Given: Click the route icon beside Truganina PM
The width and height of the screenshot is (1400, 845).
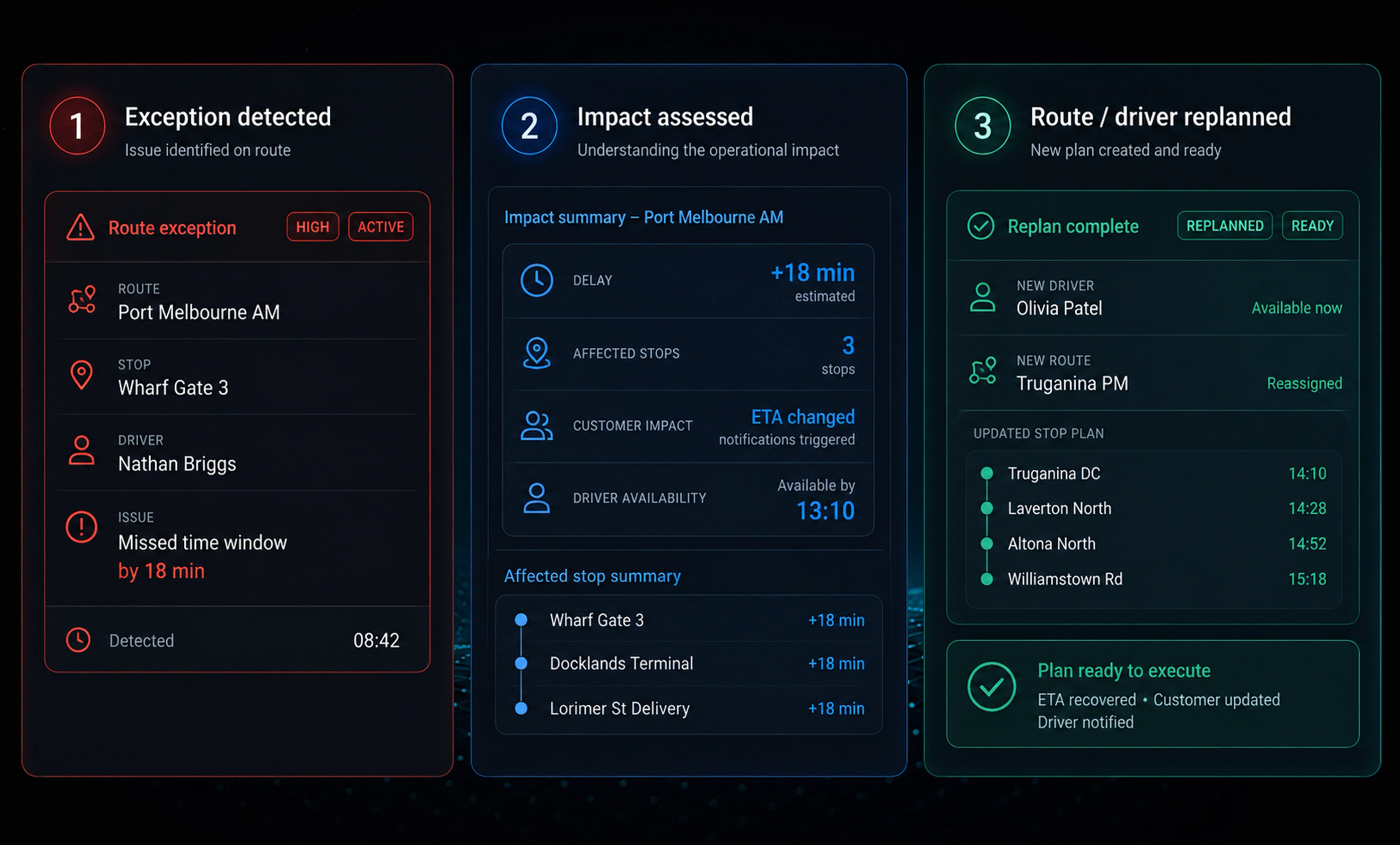Looking at the screenshot, I should click(x=983, y=370).
